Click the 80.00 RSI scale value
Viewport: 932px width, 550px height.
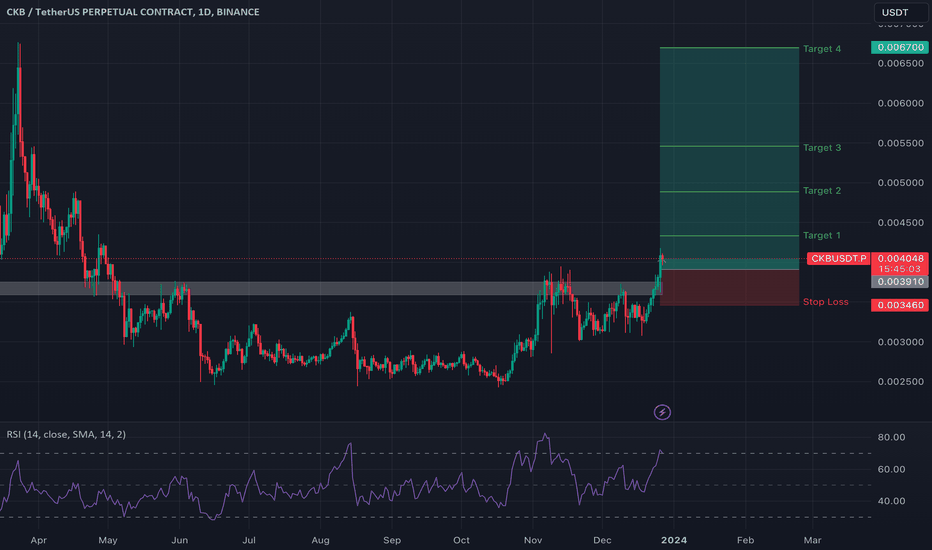pos(891,438)
